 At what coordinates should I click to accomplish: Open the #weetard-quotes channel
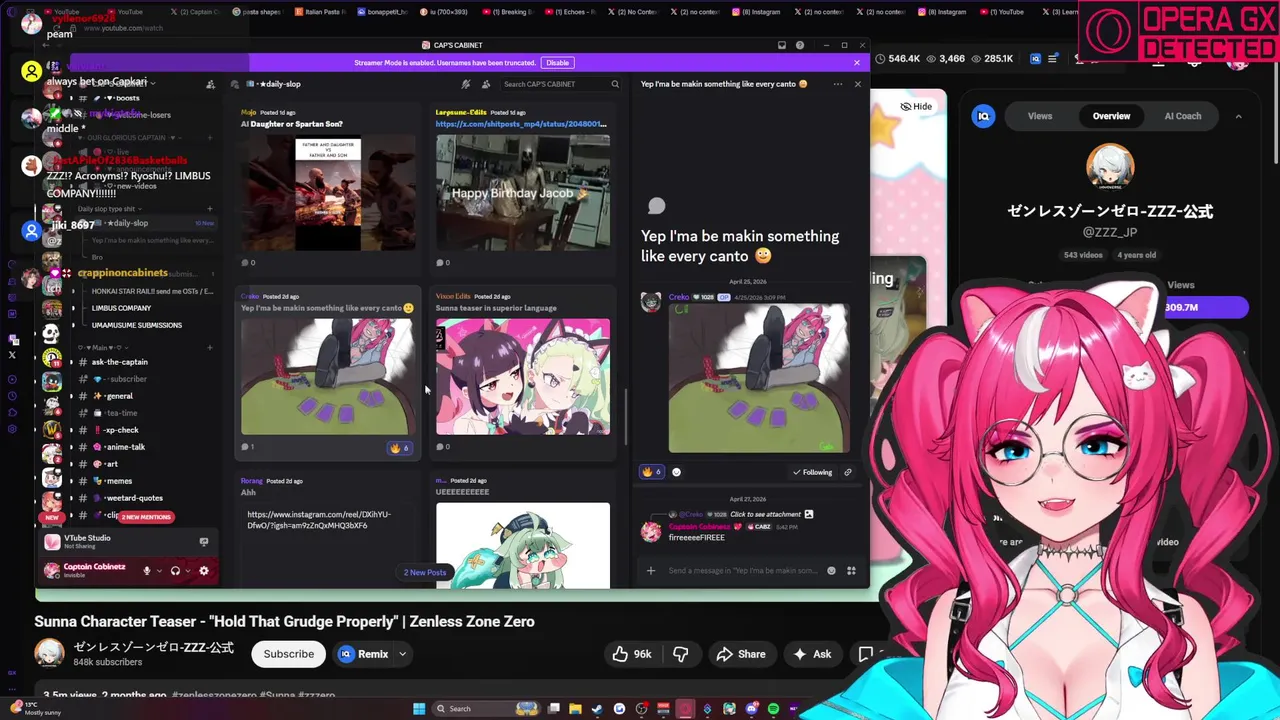point(133,498)
